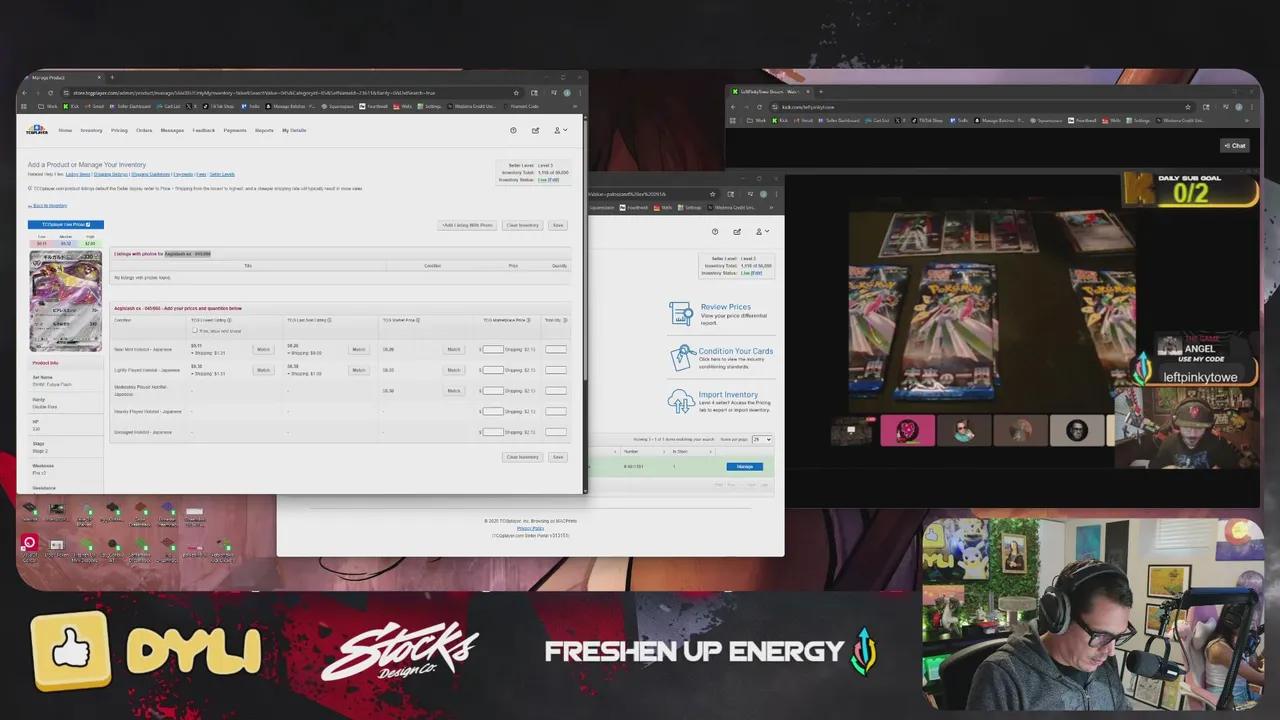Open the help question-mark icon in front window

tap(513, 130)
